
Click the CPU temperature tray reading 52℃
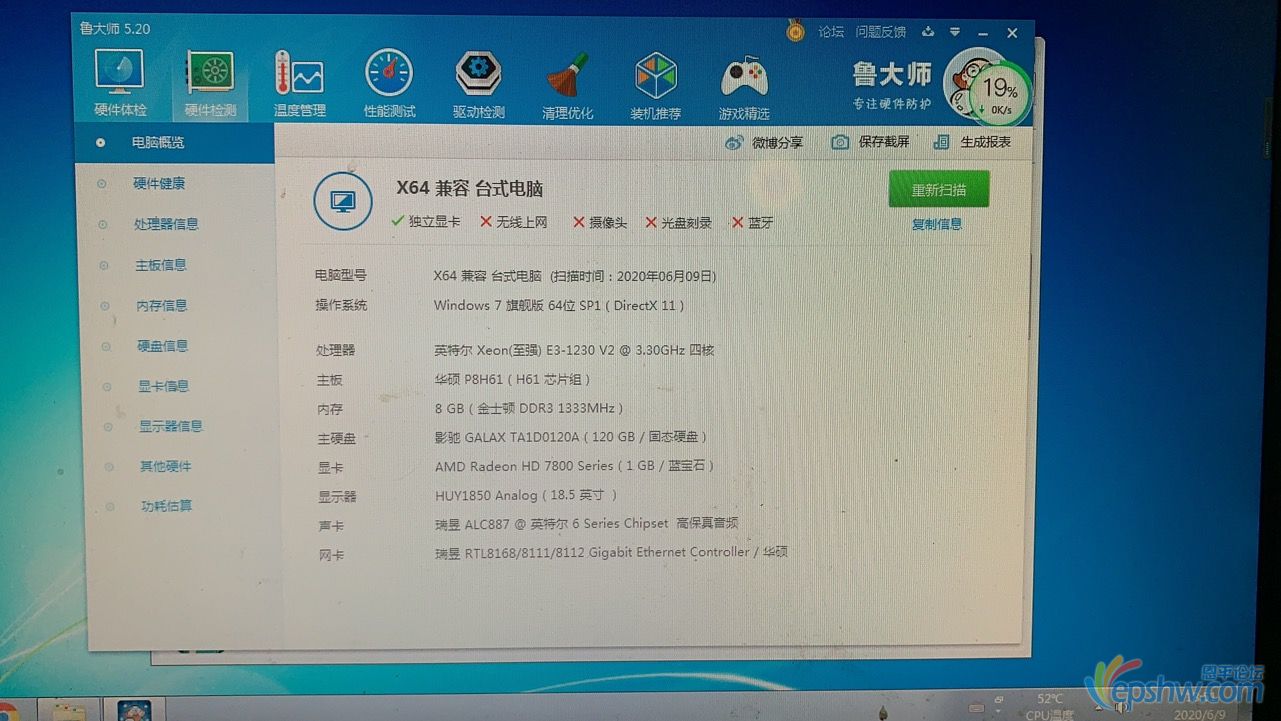tap(1050, 706)
